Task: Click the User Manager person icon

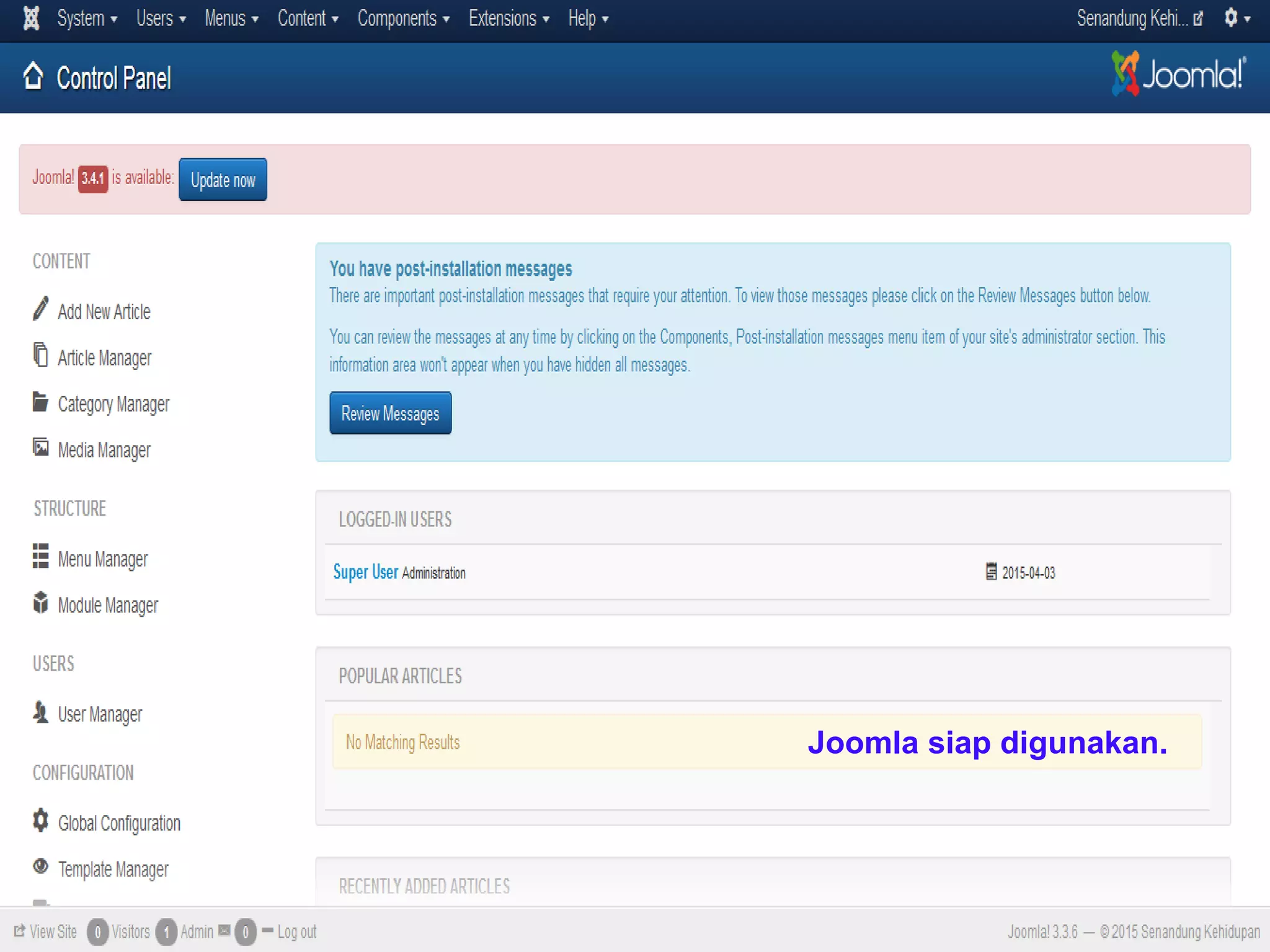Action: click(x=40, y=712)
